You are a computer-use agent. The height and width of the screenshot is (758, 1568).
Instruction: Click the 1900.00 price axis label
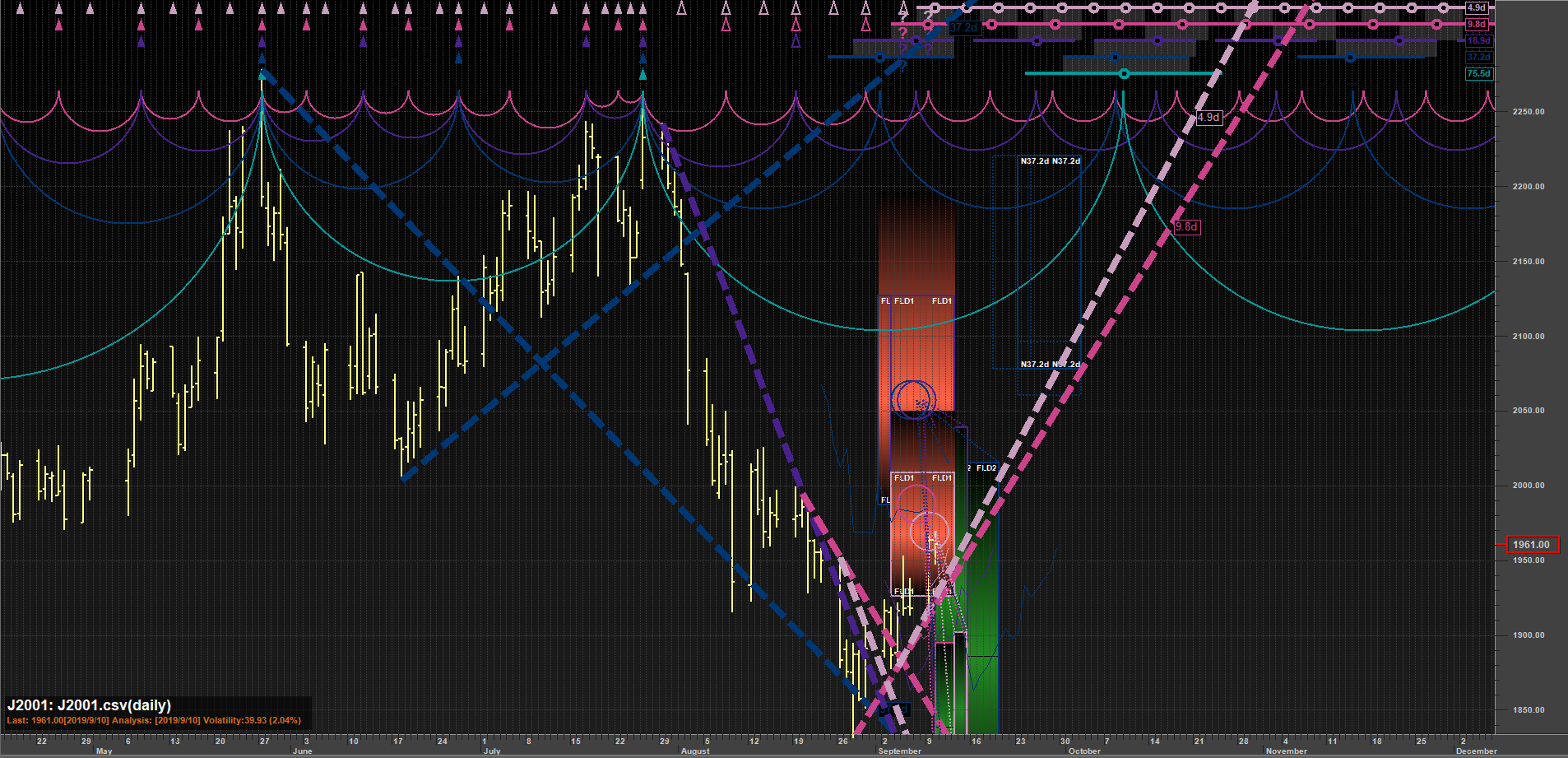pos(1529,635)
